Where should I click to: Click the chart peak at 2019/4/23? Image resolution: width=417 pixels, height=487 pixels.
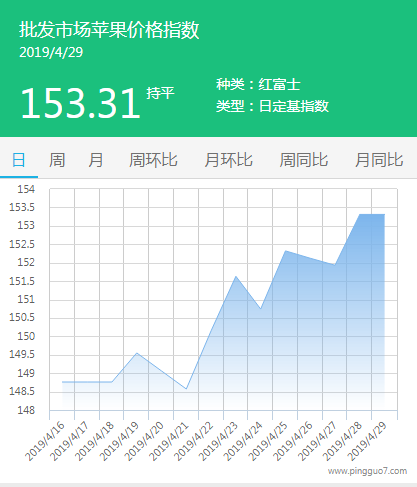[x=236, y=276]
